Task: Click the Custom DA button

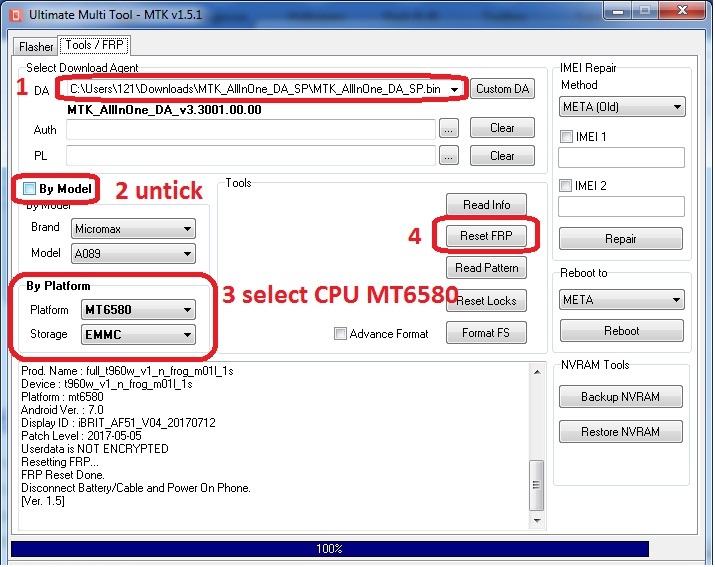Action: (x=502, y=89)
